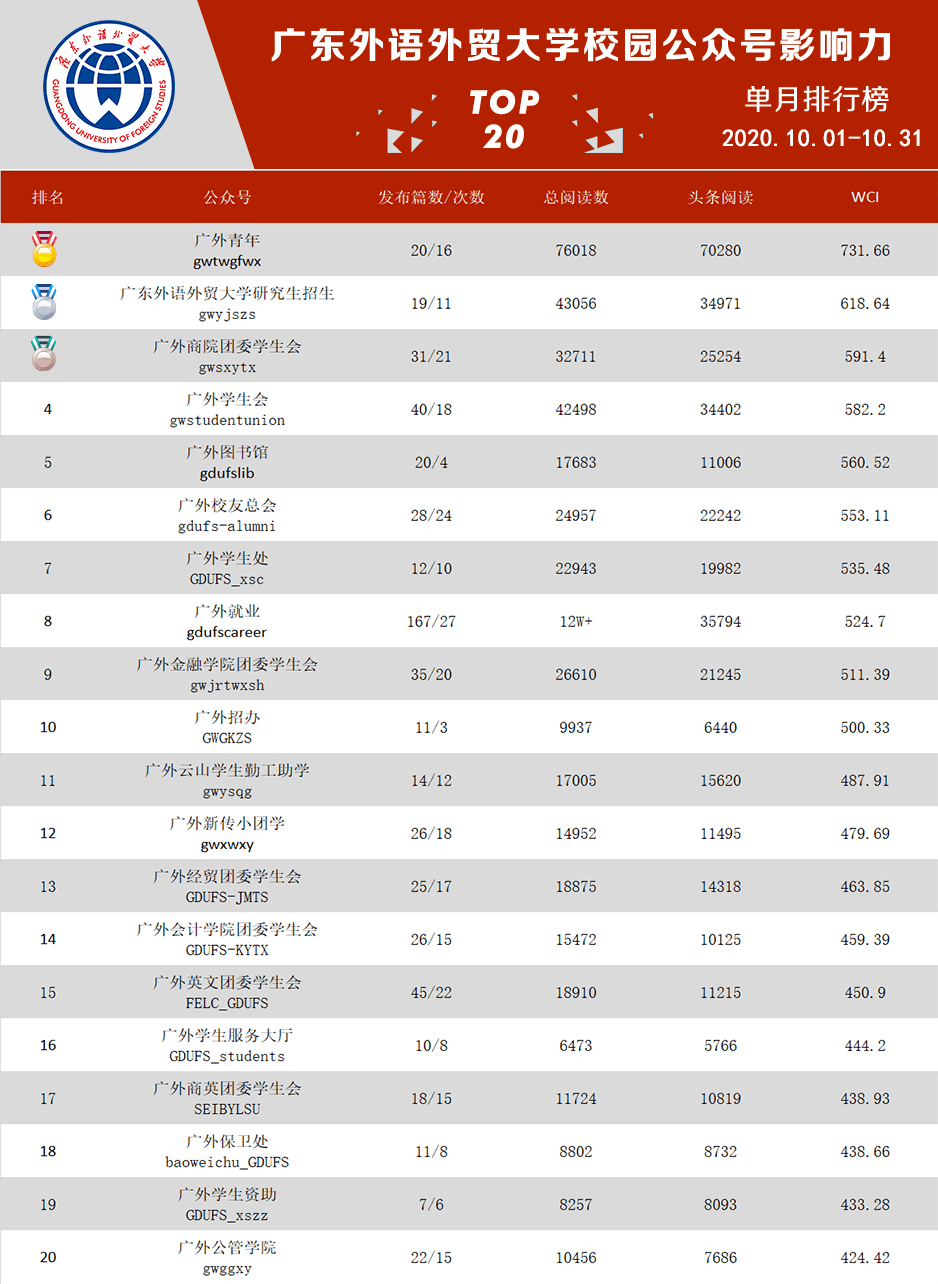The image size is (938, 1284).
Task: Click the 排名 column header
Action: click(48, 197)
